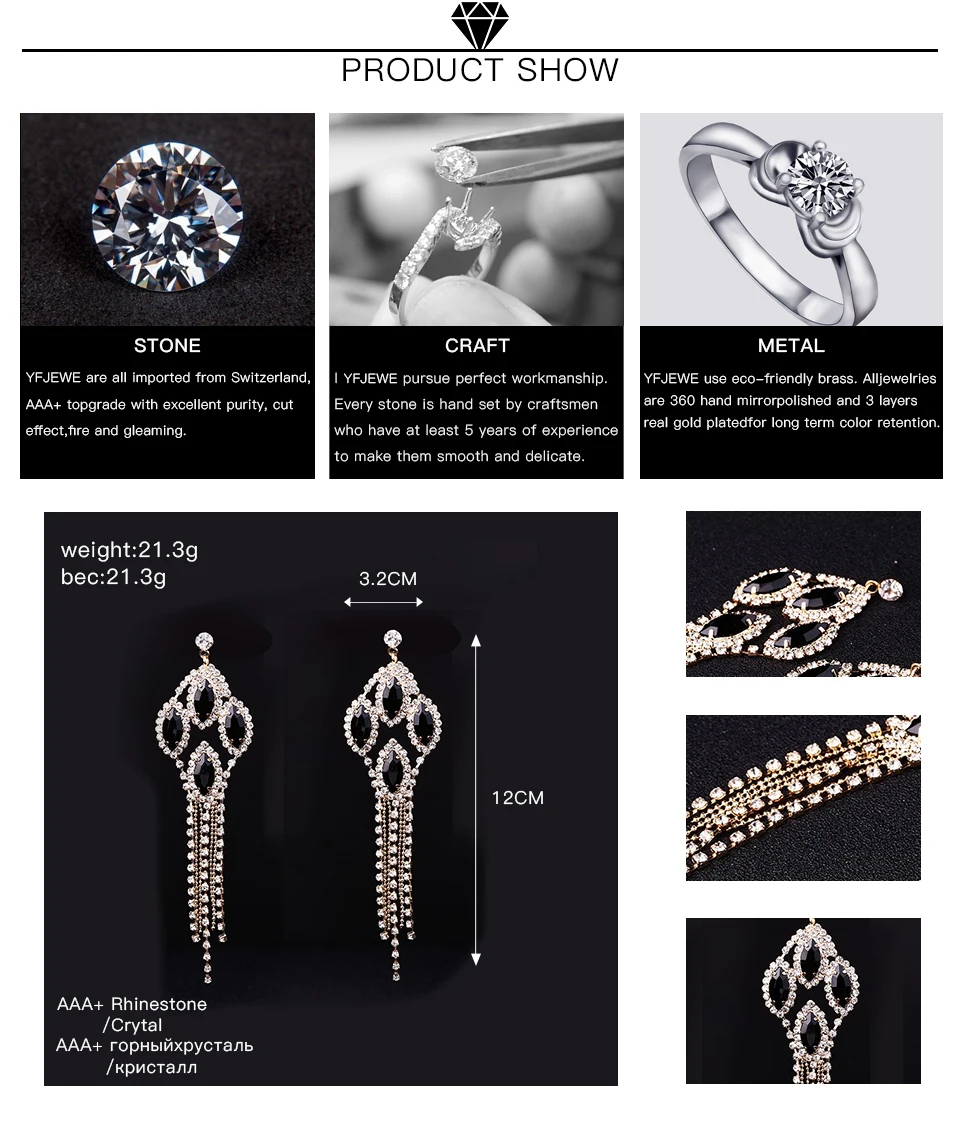Viewport: 960px width, 1124px height.
Task: Open the earring pendant close-up thumbnail
Action: coord(803,1001)
